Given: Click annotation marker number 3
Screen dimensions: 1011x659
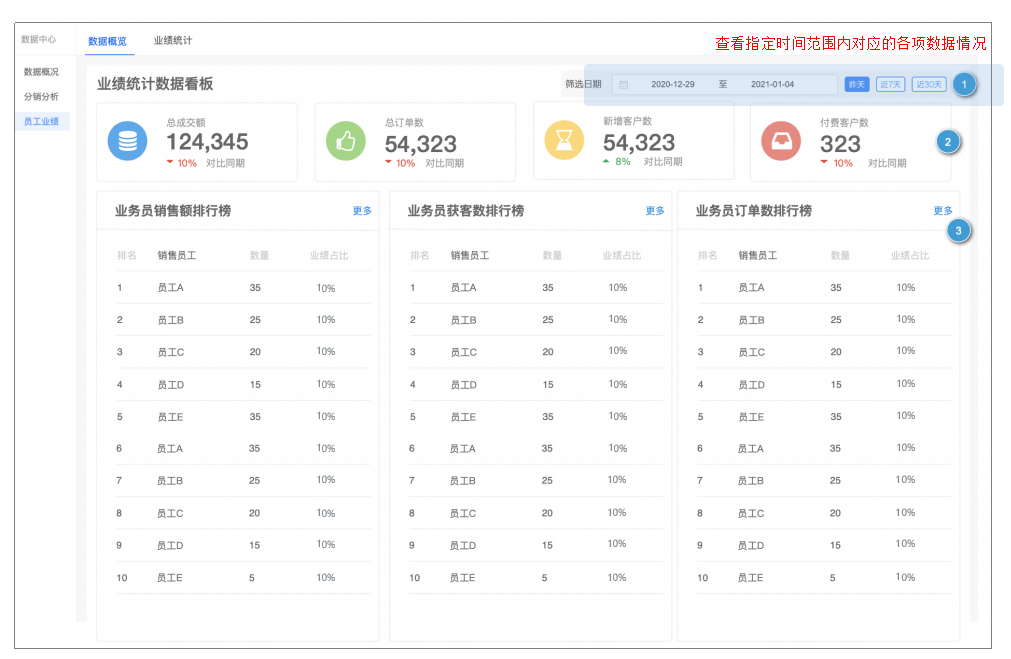Looking at the screenshot, I should point(958,231).
